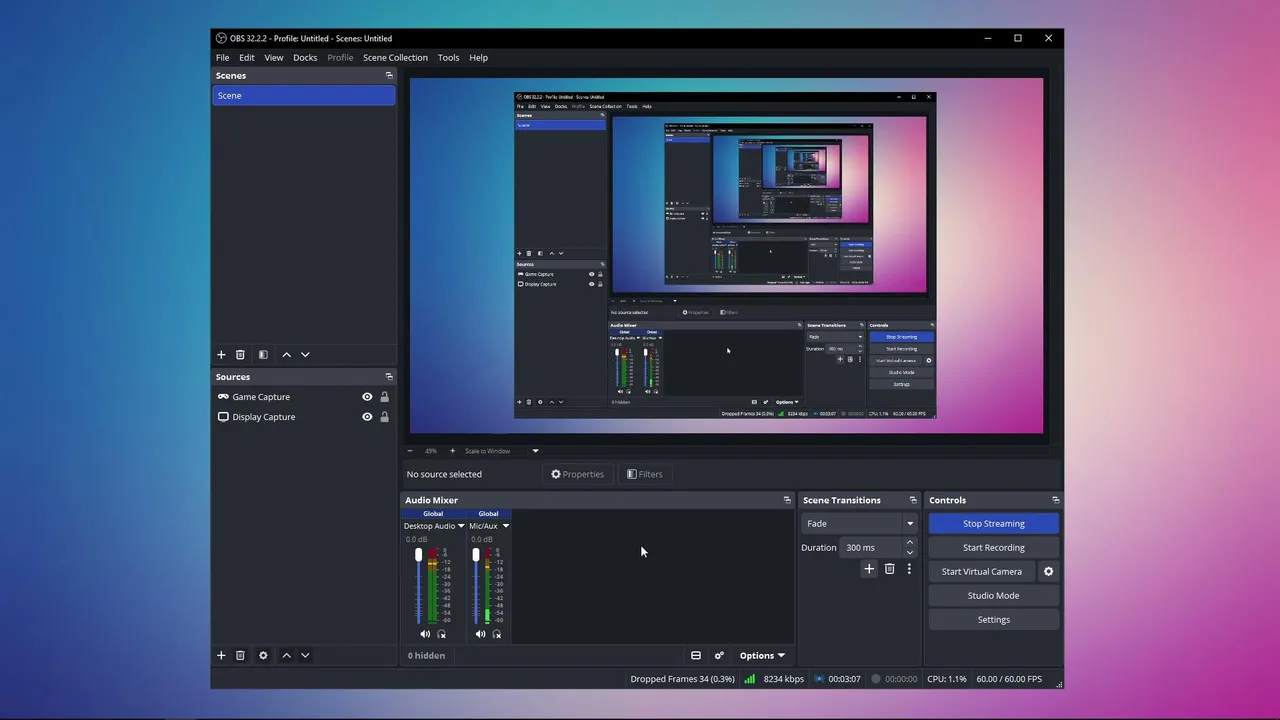Open OBS Settings from Controls

pyautogui.click(x=993, y=620)
